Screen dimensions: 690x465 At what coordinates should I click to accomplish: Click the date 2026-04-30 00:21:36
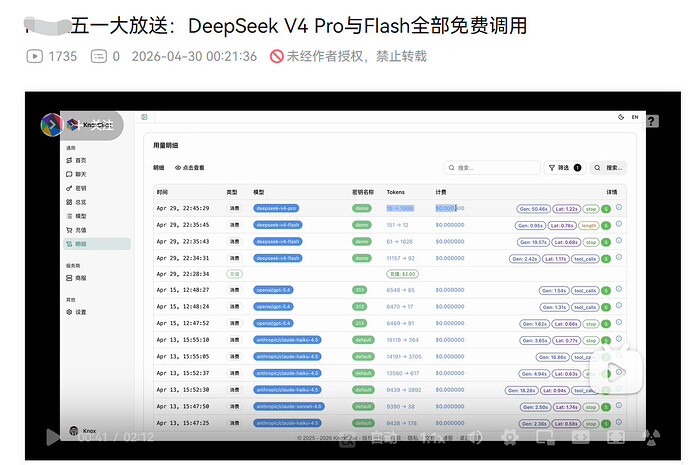coord(194,56)
